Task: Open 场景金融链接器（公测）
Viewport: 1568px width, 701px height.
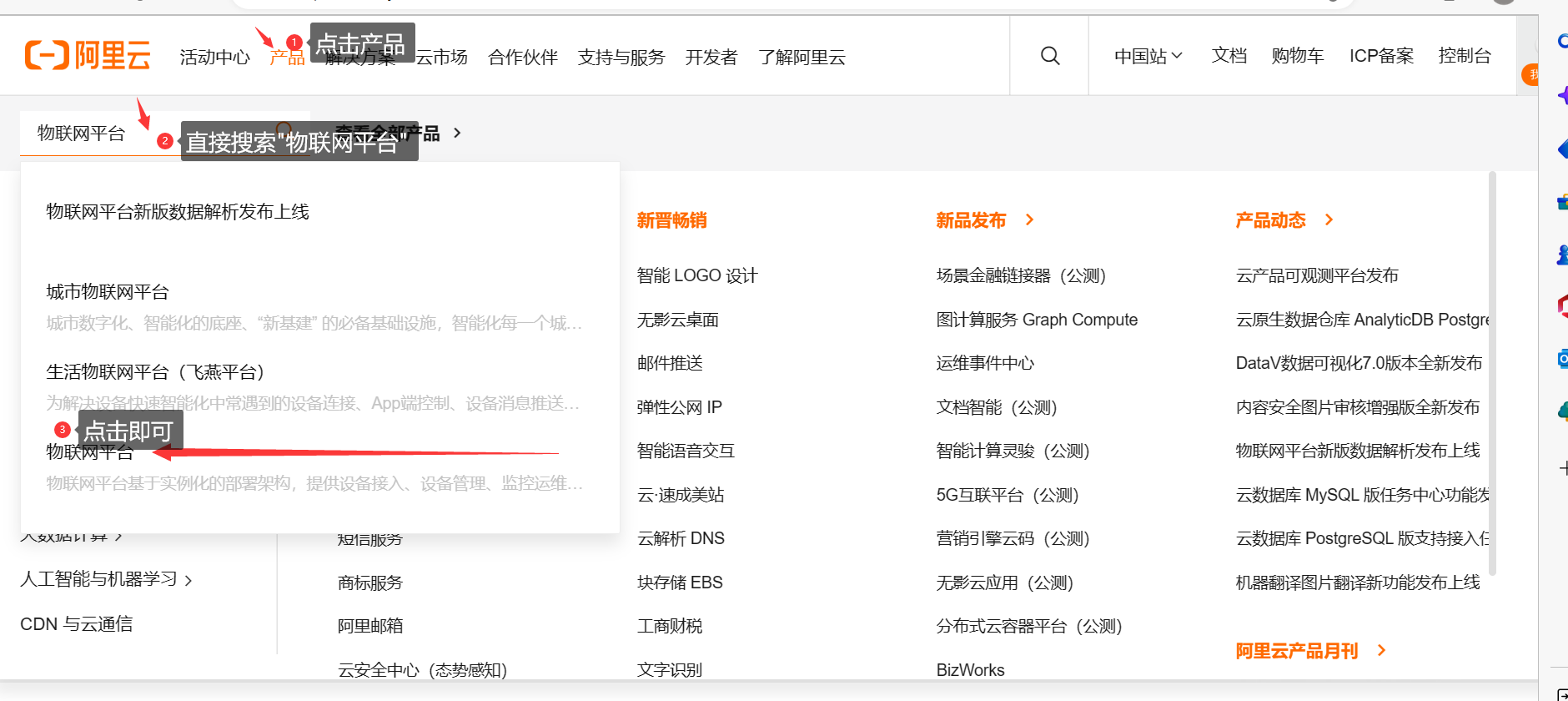Action: pos(1021,275)
